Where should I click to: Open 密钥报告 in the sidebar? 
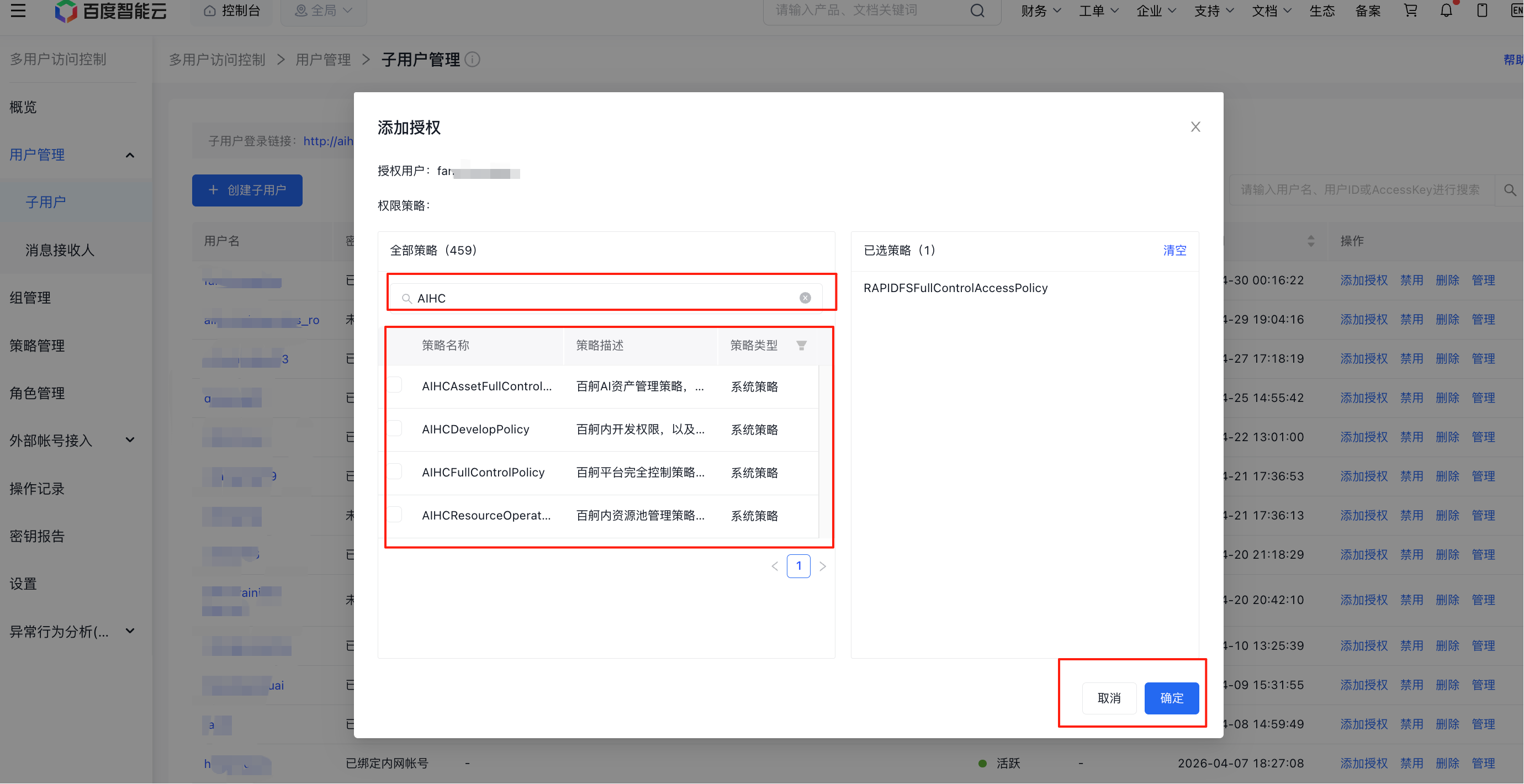click(38, 536)
